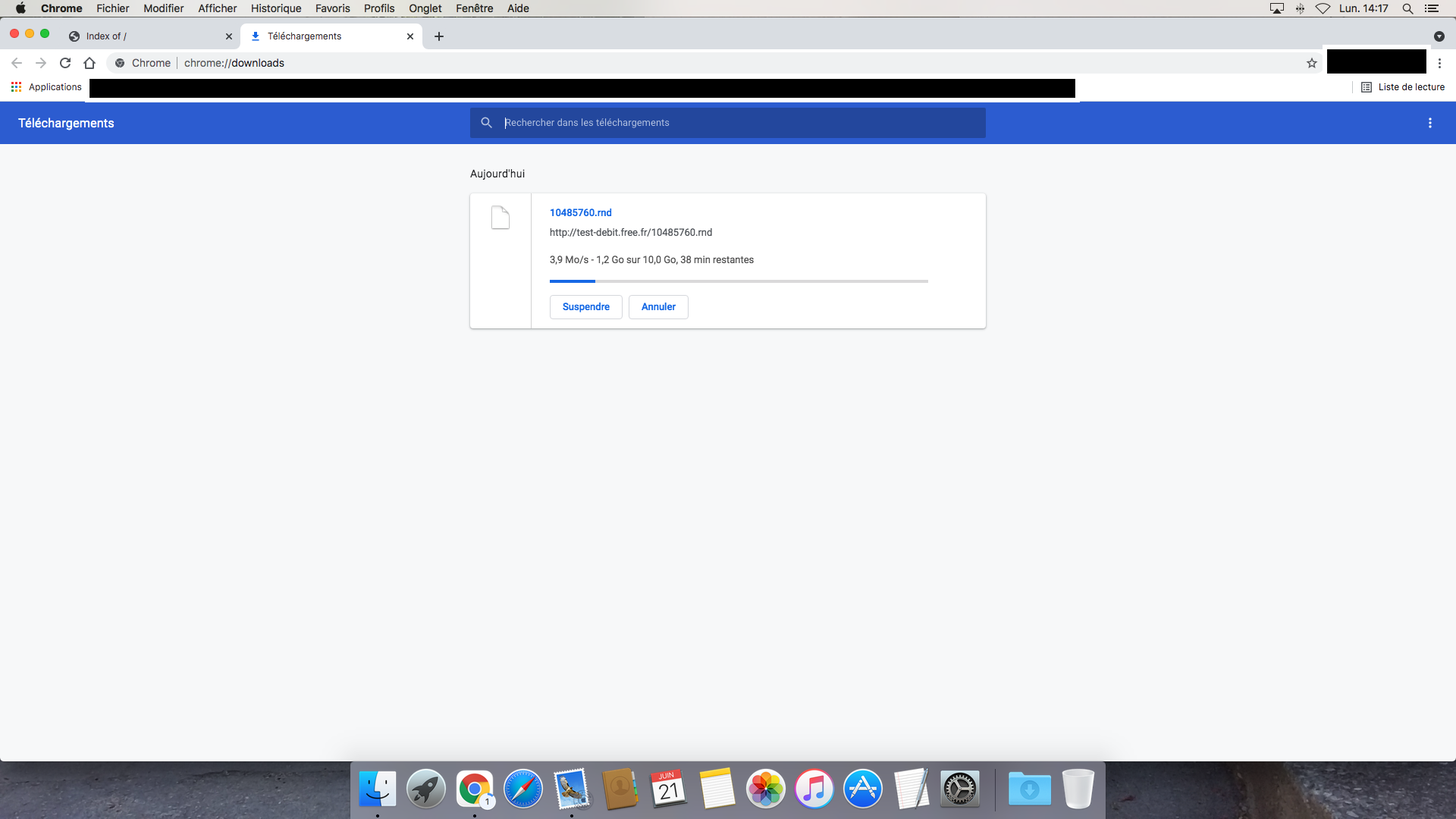The width and height of the screenshot is (1456, 819).
Task: Open the home page icon
Action: 89,63
